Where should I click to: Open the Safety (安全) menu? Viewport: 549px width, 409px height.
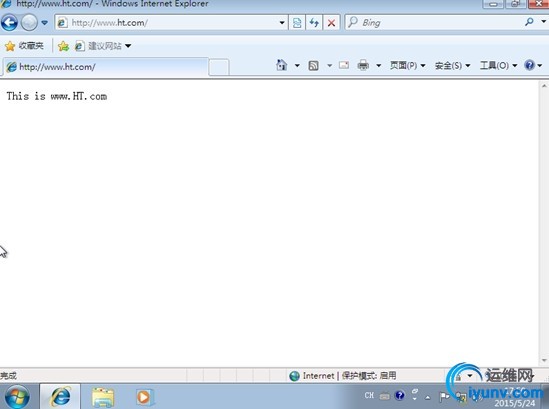point(452,65)
